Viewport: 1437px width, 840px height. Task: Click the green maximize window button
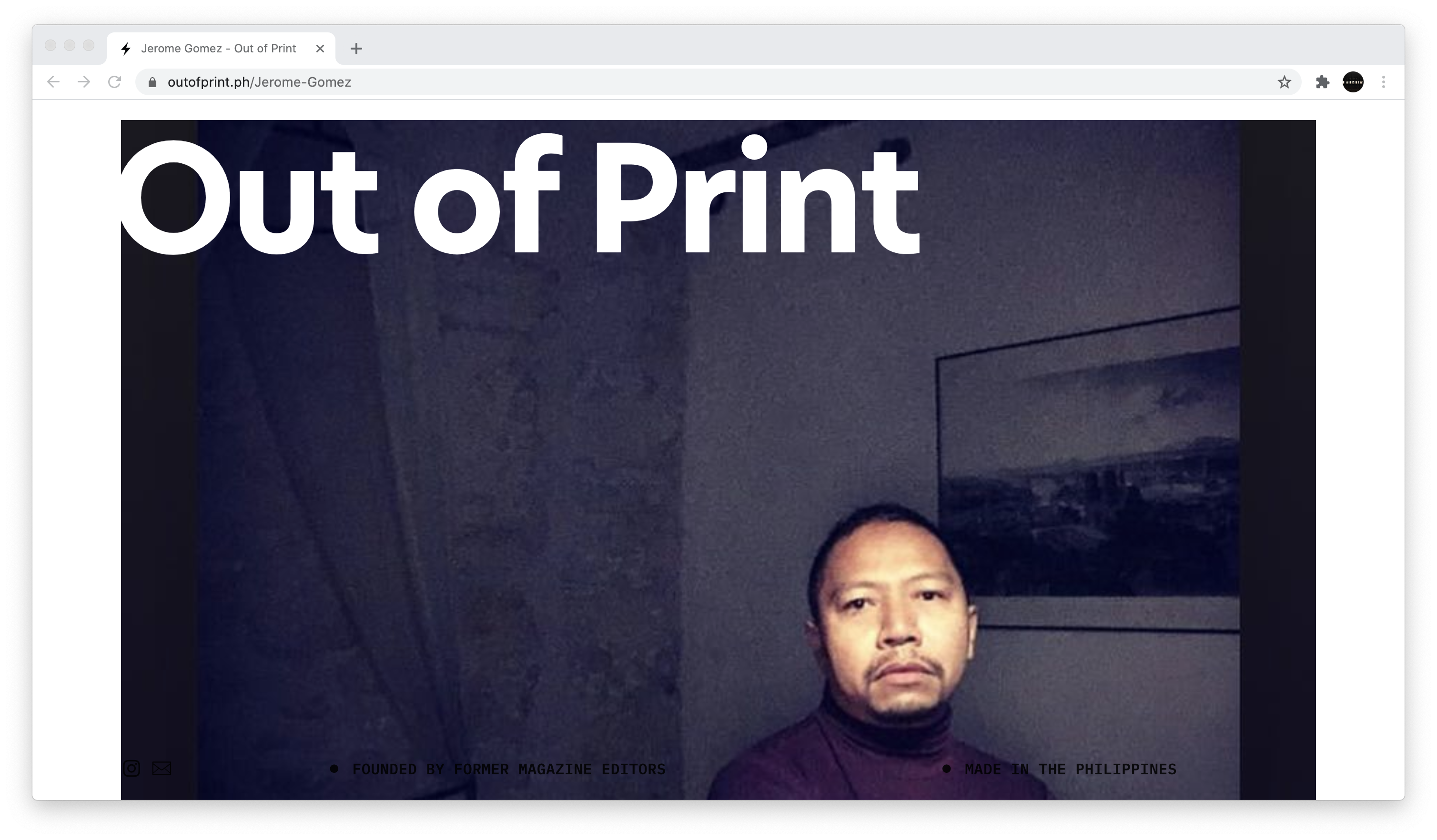89,46
